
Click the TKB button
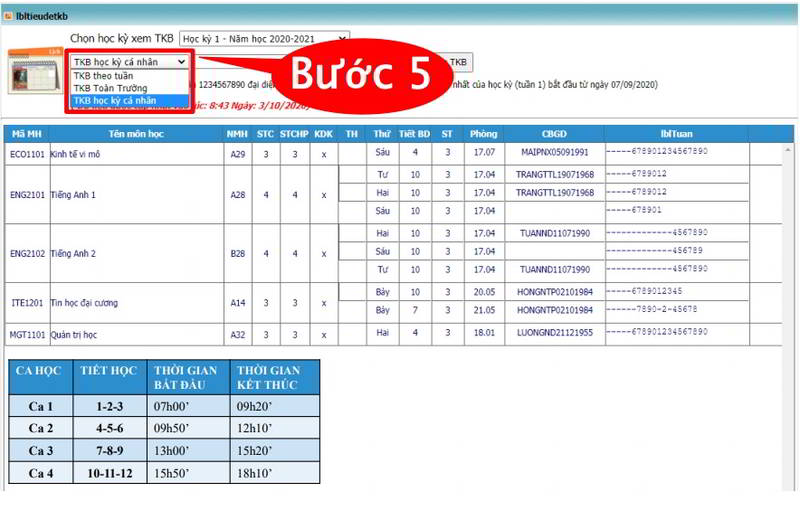[x=458, y=62]
